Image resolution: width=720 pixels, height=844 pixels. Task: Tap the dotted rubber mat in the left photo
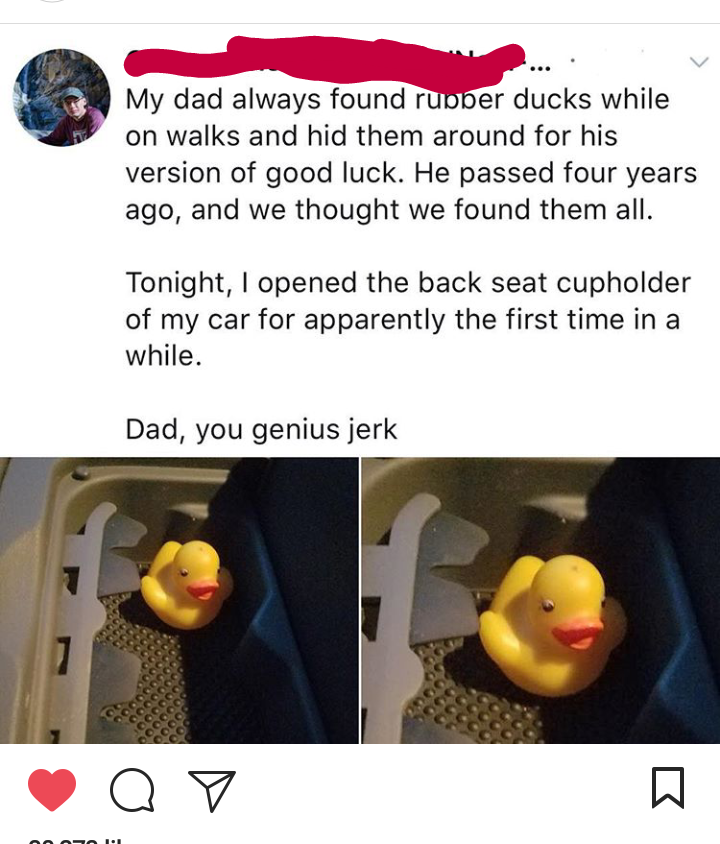click(x=143, y=673)
